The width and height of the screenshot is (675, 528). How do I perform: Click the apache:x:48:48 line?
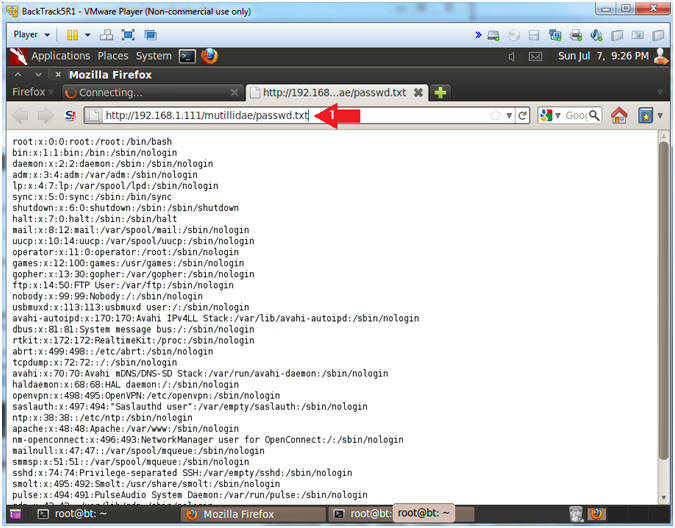tap(125, 429)
